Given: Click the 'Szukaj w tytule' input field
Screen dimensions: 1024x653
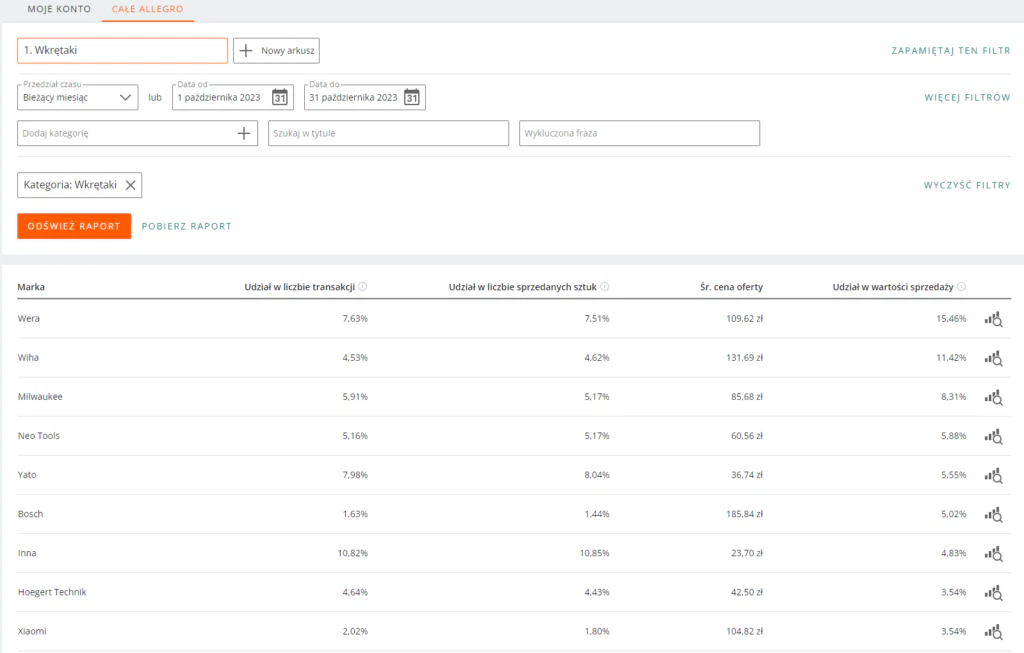Looking at the screenshot, I should pos(388,133).
